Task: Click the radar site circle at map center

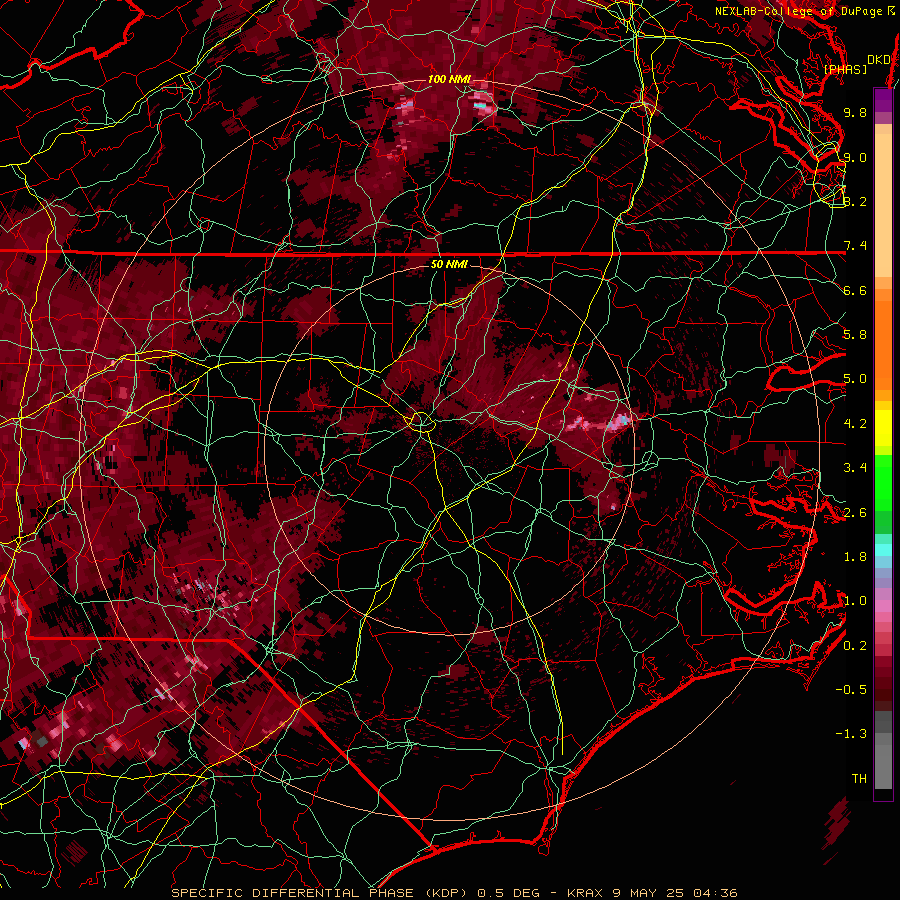Action: pos(421,422)
